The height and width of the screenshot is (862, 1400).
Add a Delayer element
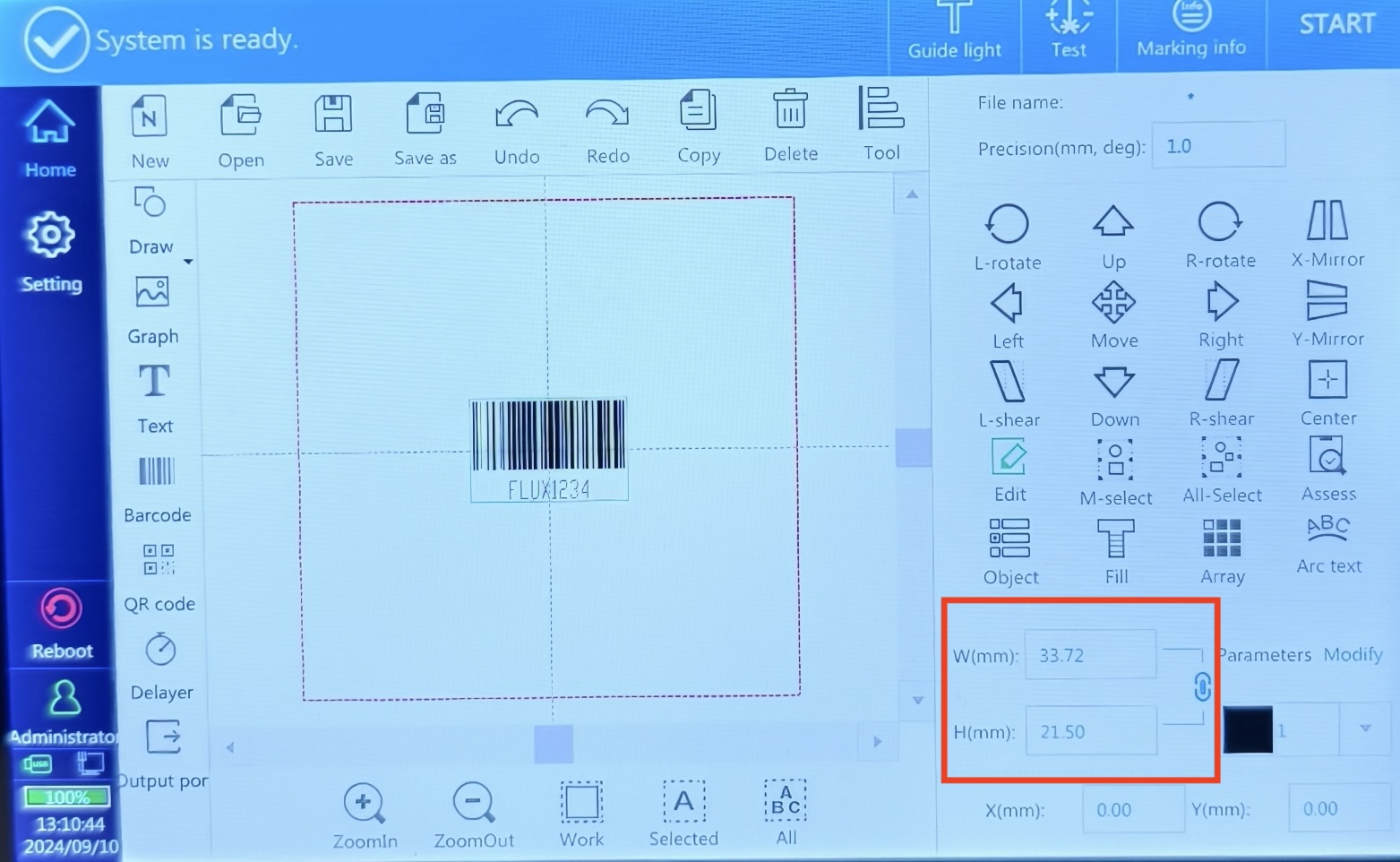[x=161, y=667]
